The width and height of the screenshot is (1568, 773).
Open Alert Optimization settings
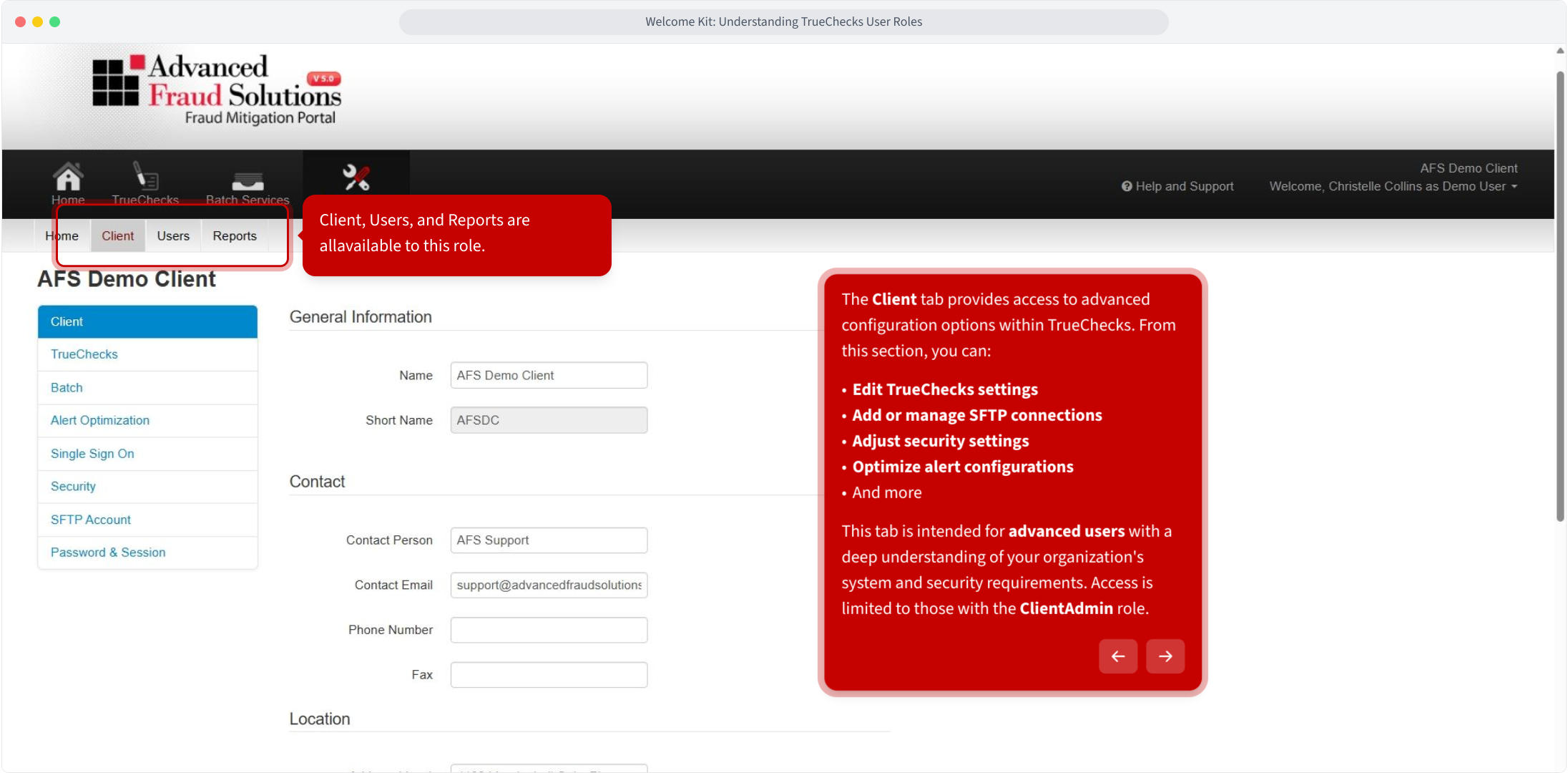[x=147, y=421]
